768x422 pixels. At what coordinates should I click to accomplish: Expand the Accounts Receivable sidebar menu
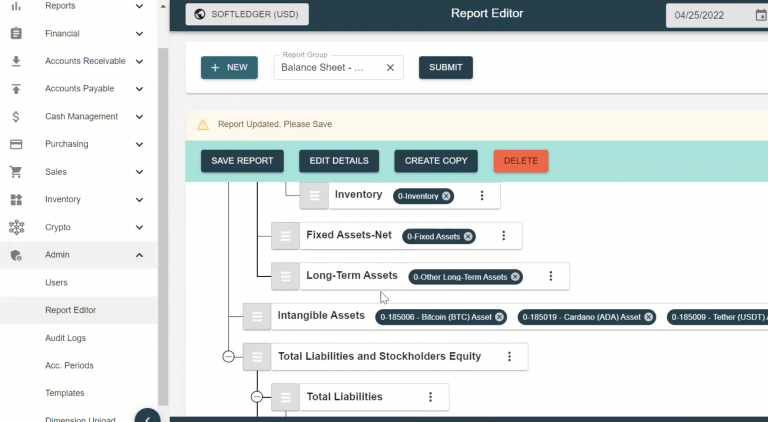pos(139,61)
